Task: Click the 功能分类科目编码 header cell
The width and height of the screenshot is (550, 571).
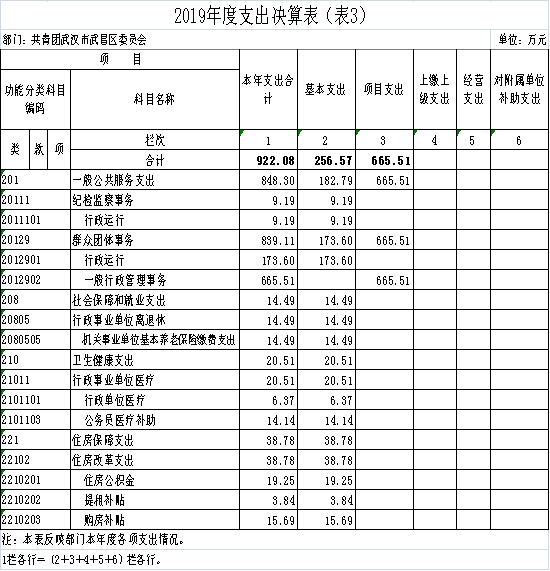Action: tap(35, 99)
